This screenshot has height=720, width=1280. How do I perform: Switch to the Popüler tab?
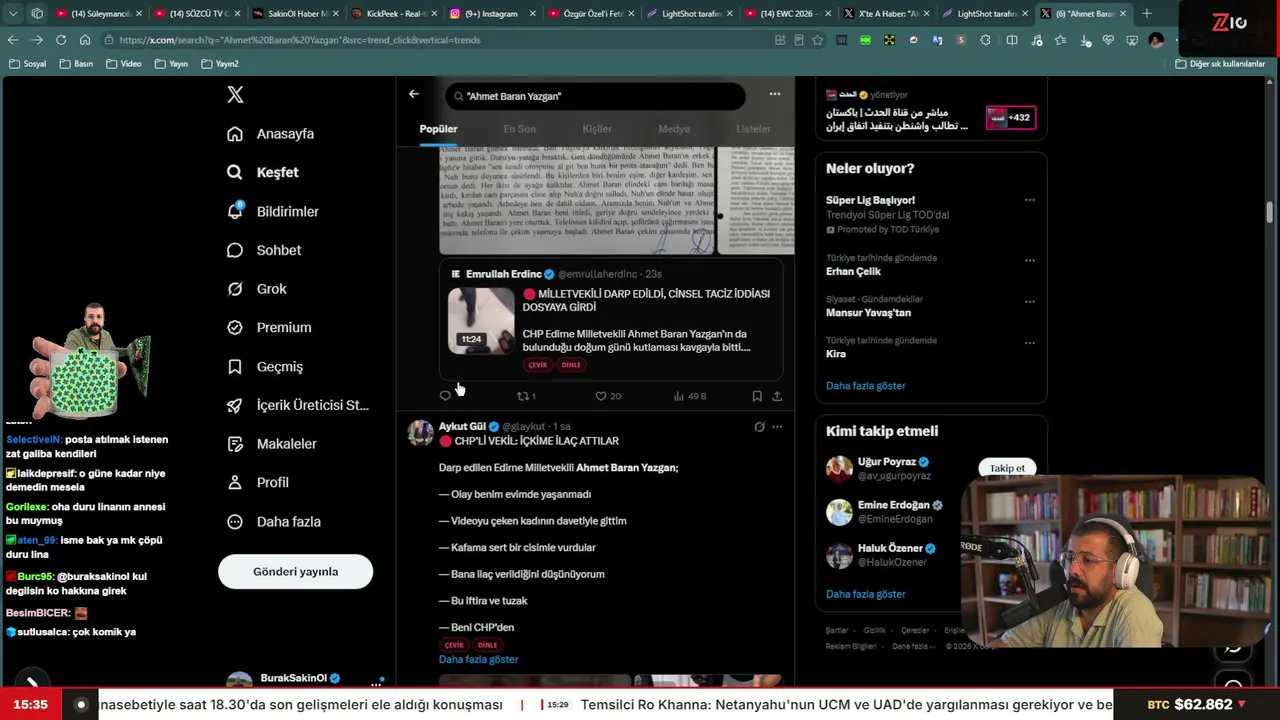click(438, 129)
